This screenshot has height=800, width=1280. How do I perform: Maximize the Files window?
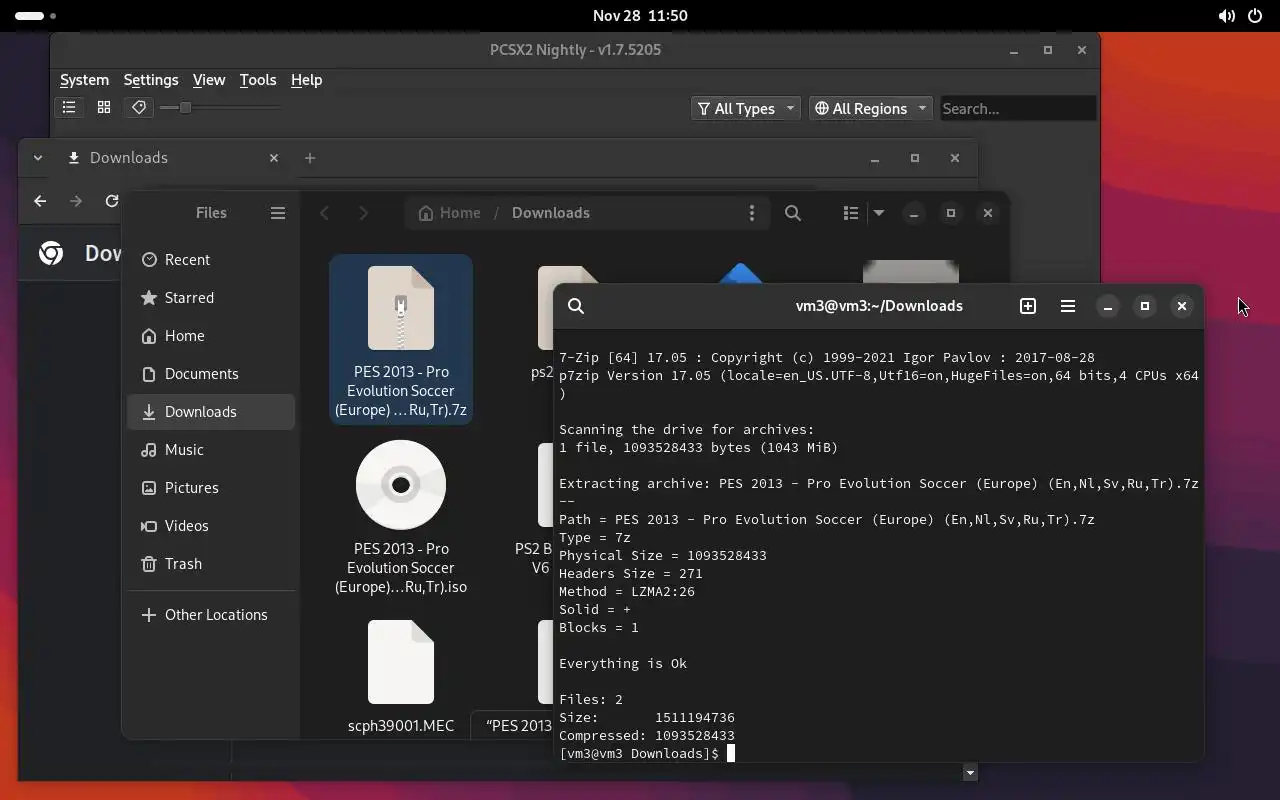(x=951, y=213)
